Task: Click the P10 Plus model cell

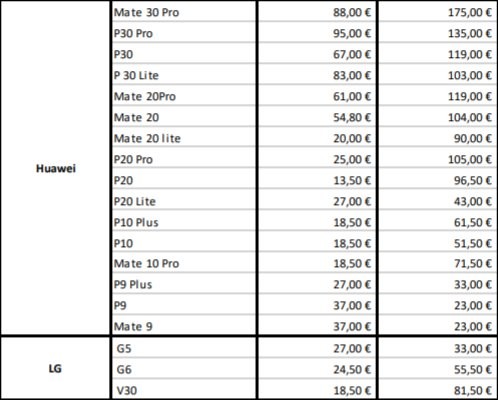Action: tap(184, 222)
